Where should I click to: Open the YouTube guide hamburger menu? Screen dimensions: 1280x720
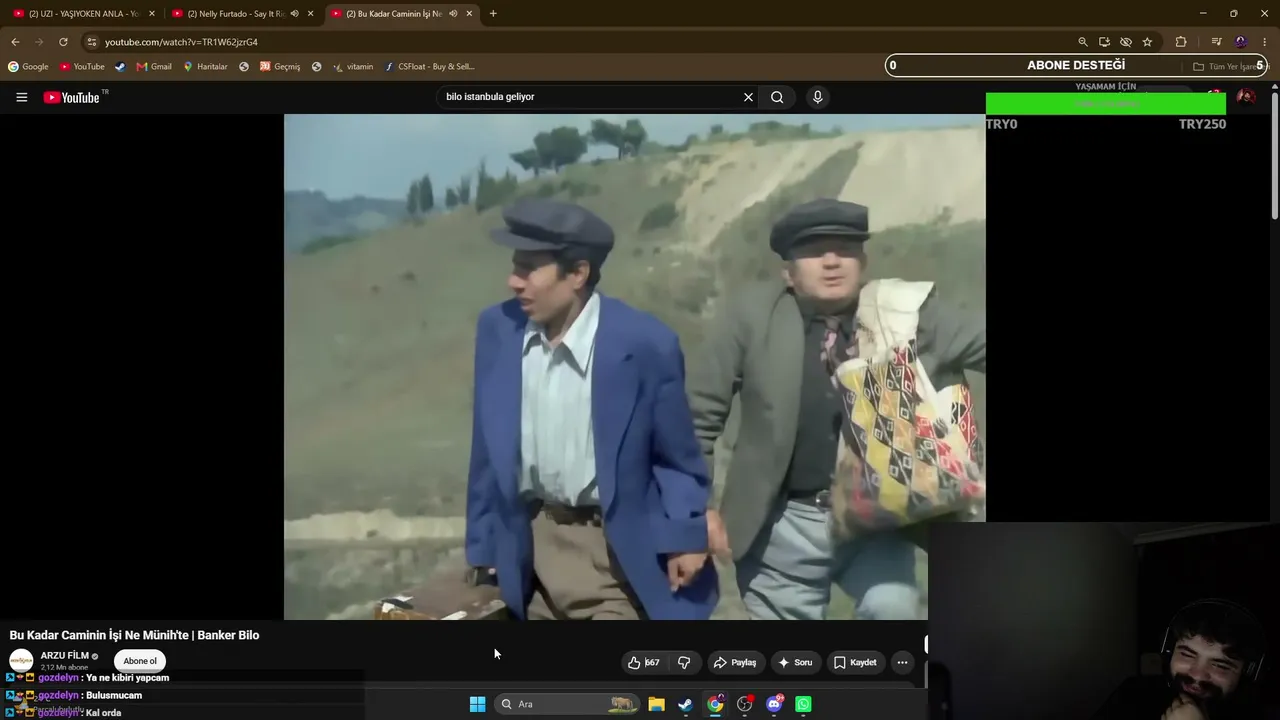tap(21, 97)
